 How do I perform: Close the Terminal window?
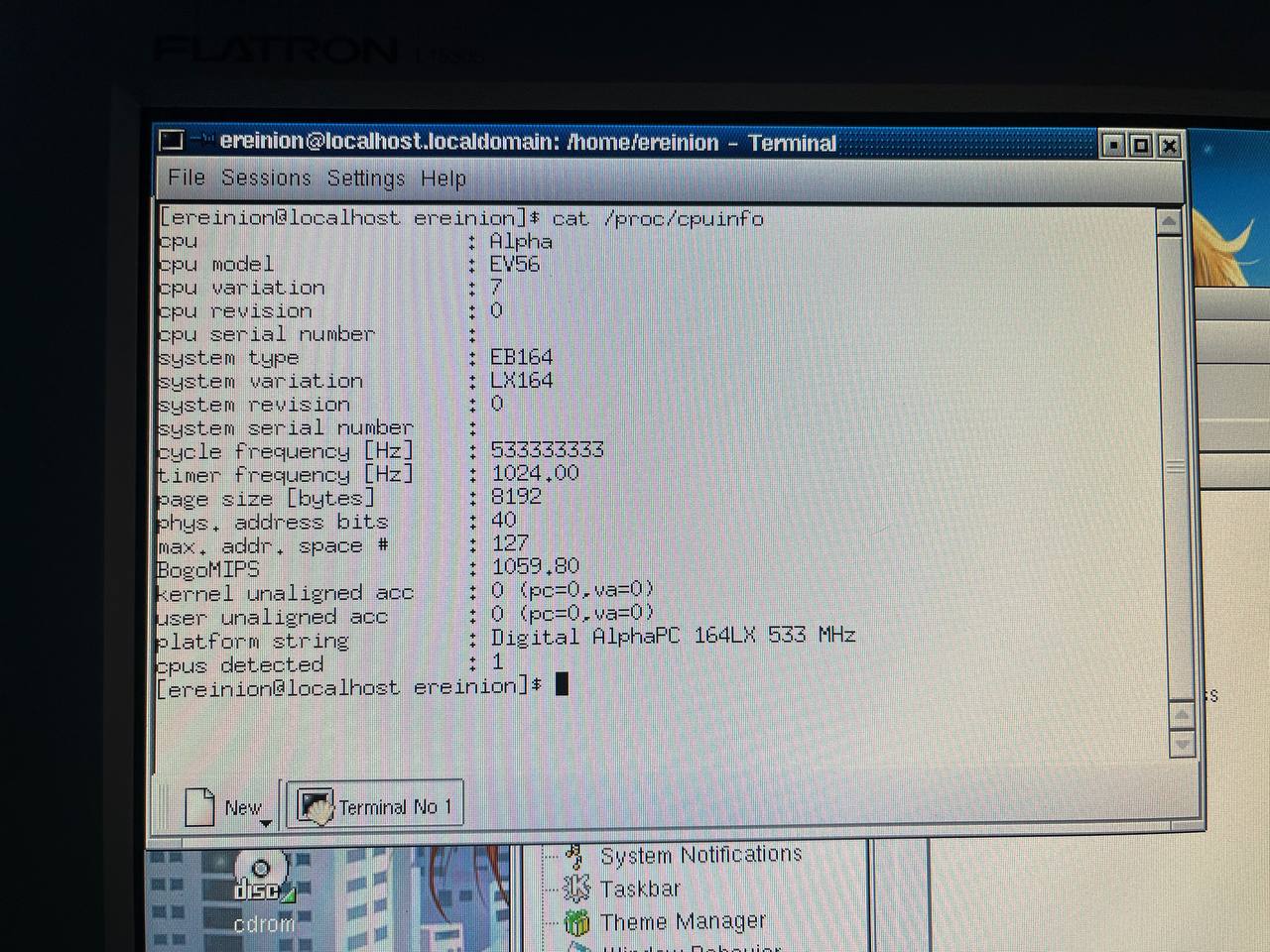(x=1169, y=146)
